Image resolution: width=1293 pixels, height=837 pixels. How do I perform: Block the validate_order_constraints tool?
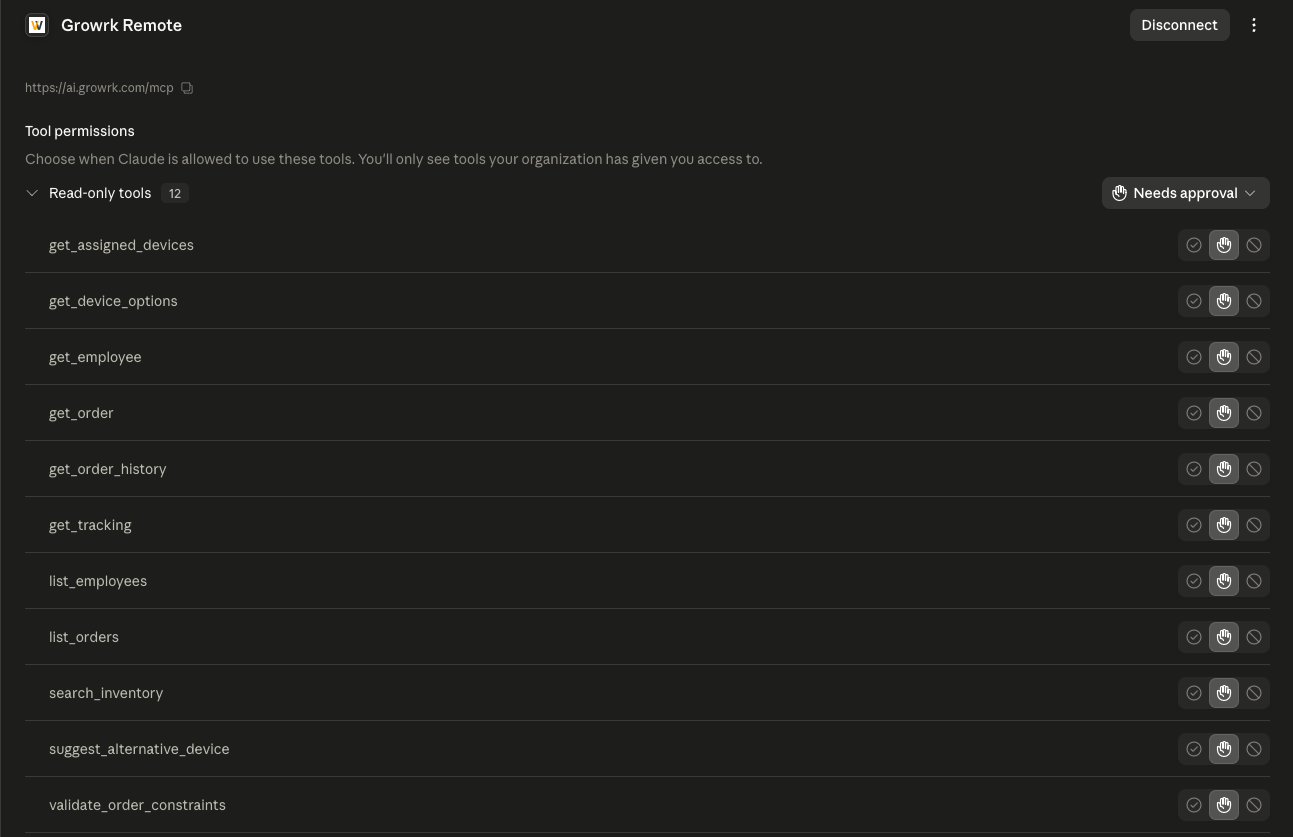coord(1254,805)
